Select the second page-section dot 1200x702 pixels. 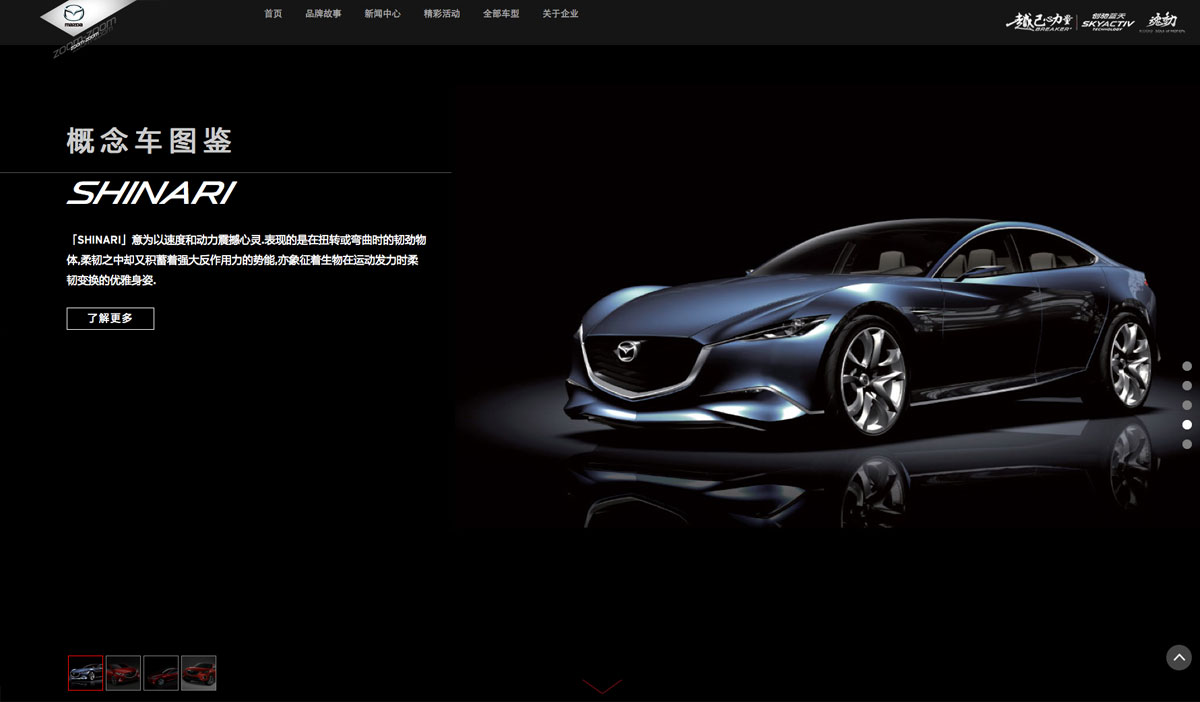[1187, 385]
